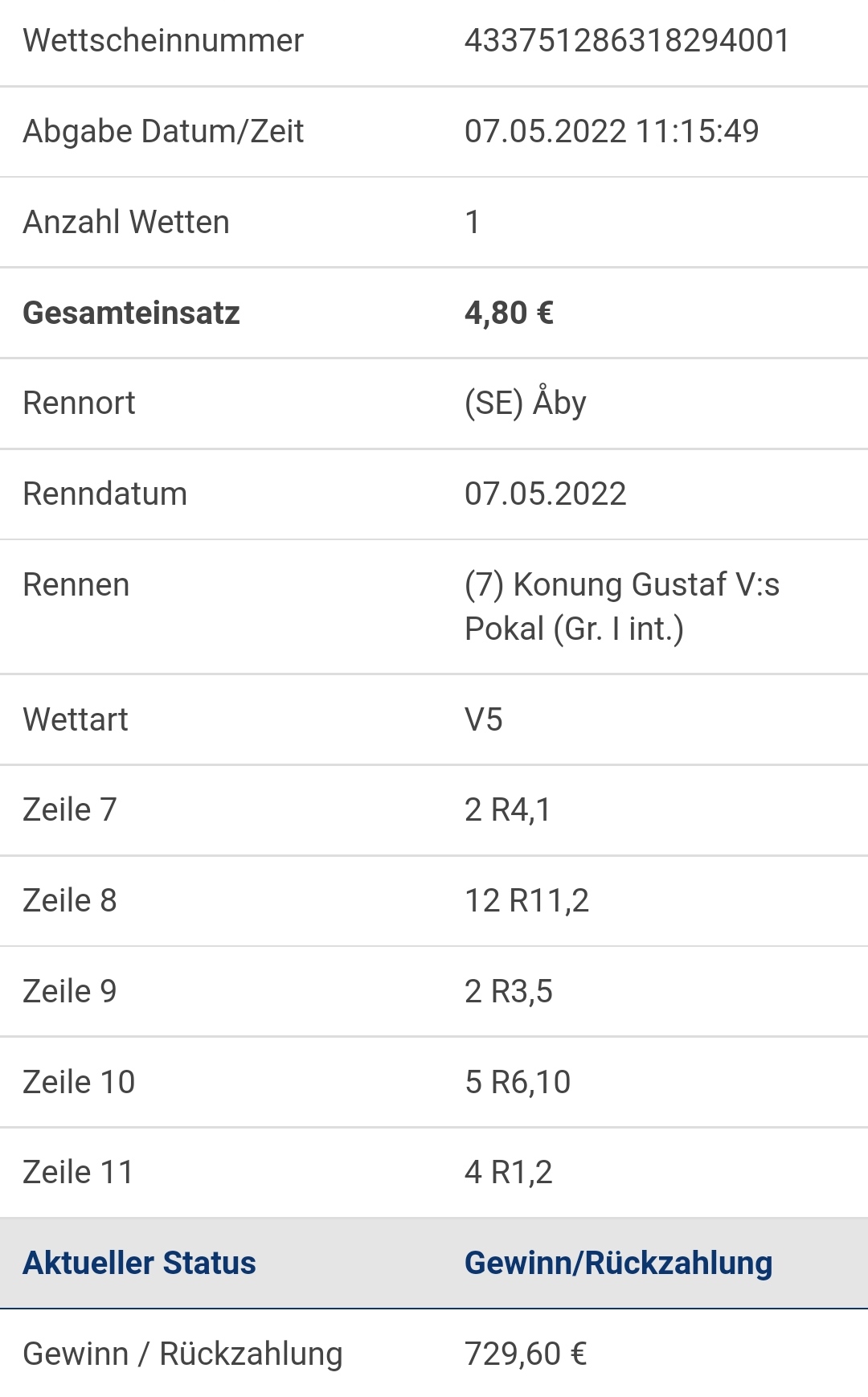The height and width of the screenshot is (1397, 868).
Task: Click the Anzahl Wetten row label
Action: 126,222
